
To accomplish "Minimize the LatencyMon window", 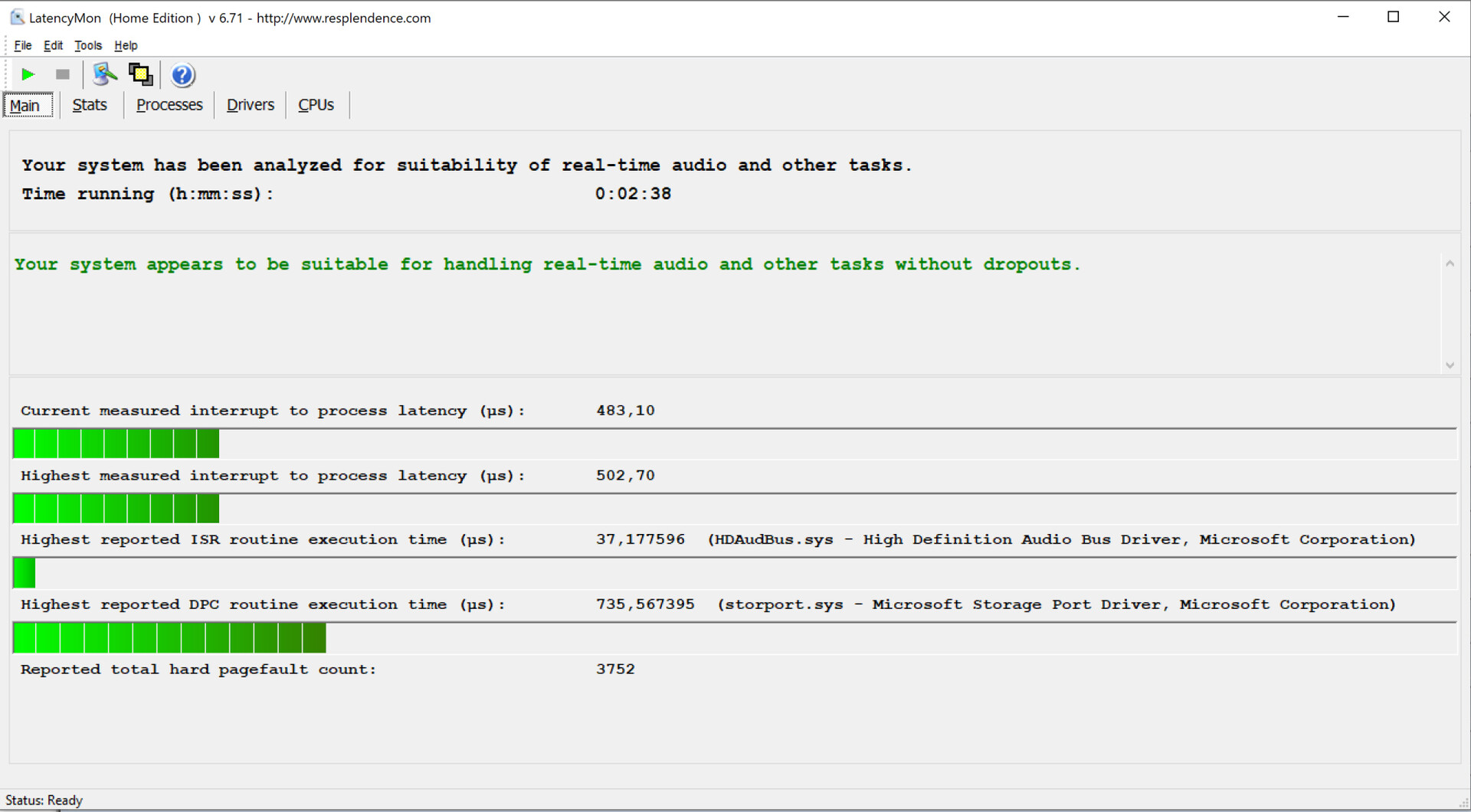I will click(1343, 17).
